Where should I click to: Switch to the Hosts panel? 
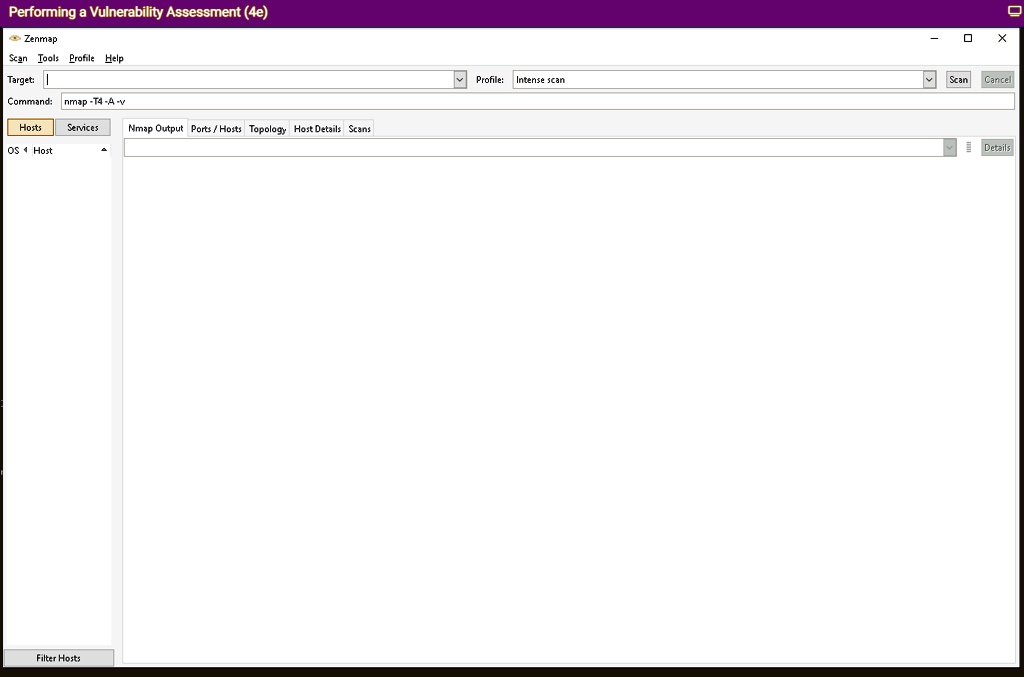(x=29, y=127)
